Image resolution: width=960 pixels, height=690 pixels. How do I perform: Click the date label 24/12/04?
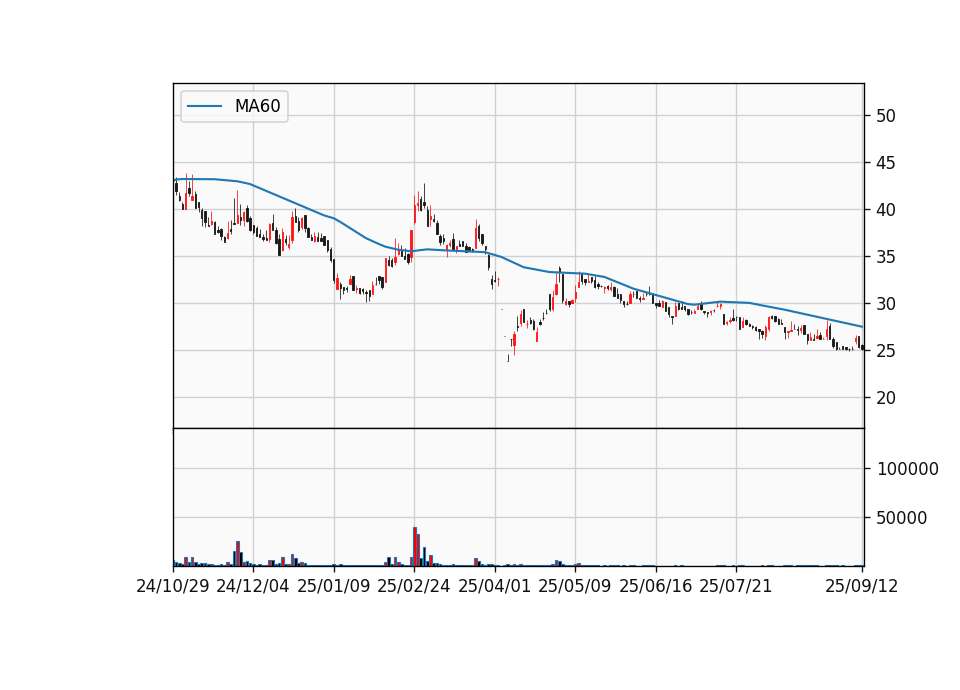[253, 586]
